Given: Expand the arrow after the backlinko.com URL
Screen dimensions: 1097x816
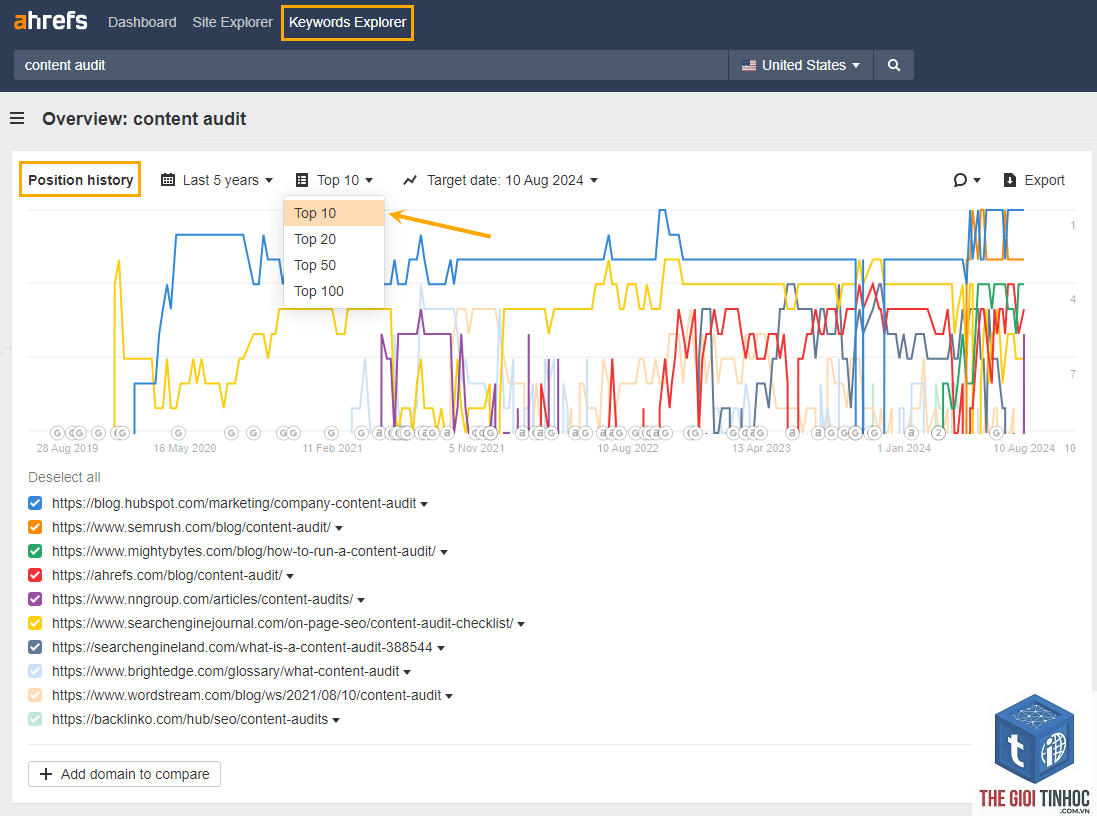Looking at the screenshot, I should pos(337,721).
